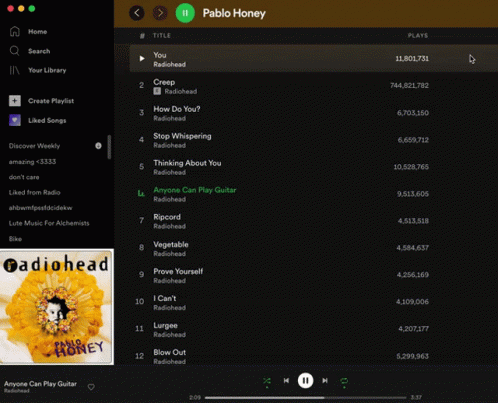Click the song progress bar

(x=305, y=397)
